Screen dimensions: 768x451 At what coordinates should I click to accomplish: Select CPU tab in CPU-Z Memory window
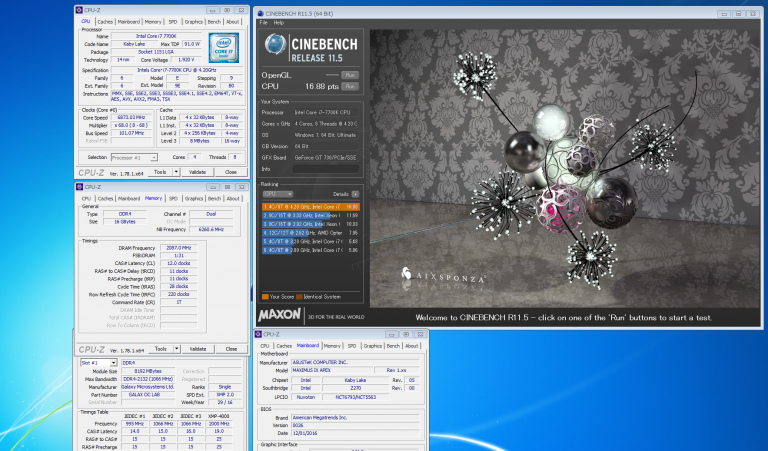[x=86, y=198]
